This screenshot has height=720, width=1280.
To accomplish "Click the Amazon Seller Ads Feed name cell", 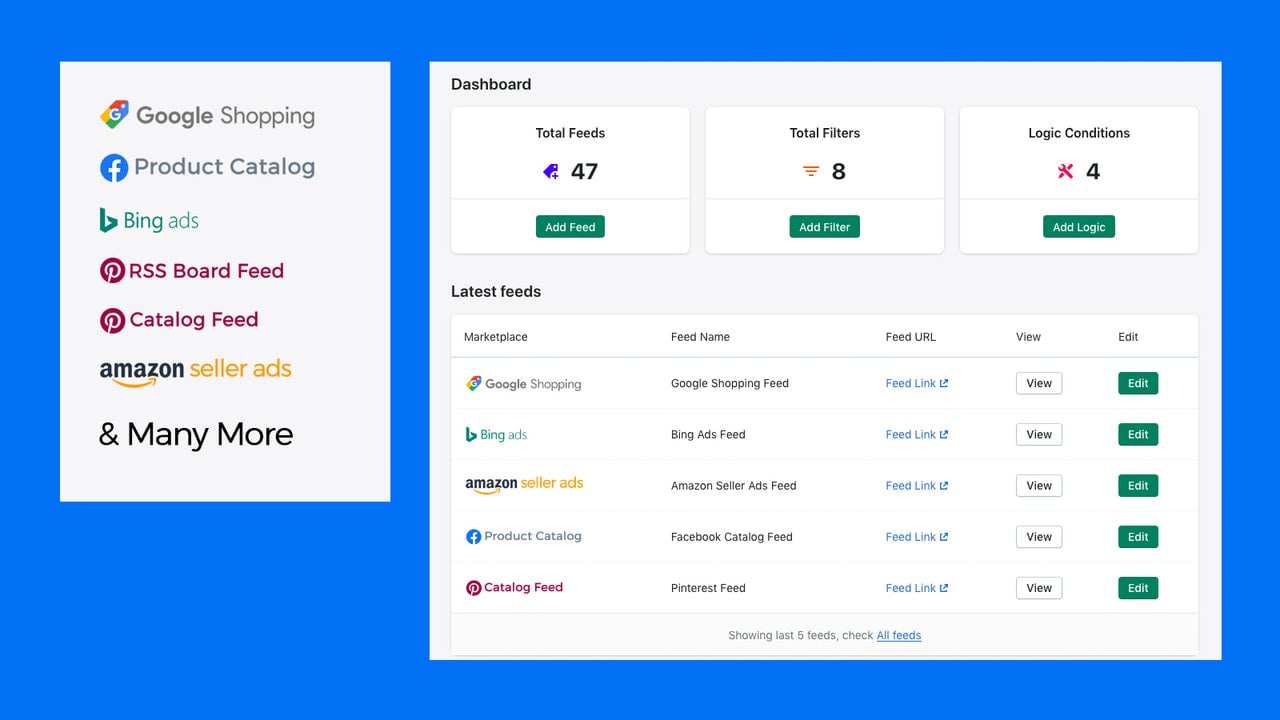I will pos(734,485).
